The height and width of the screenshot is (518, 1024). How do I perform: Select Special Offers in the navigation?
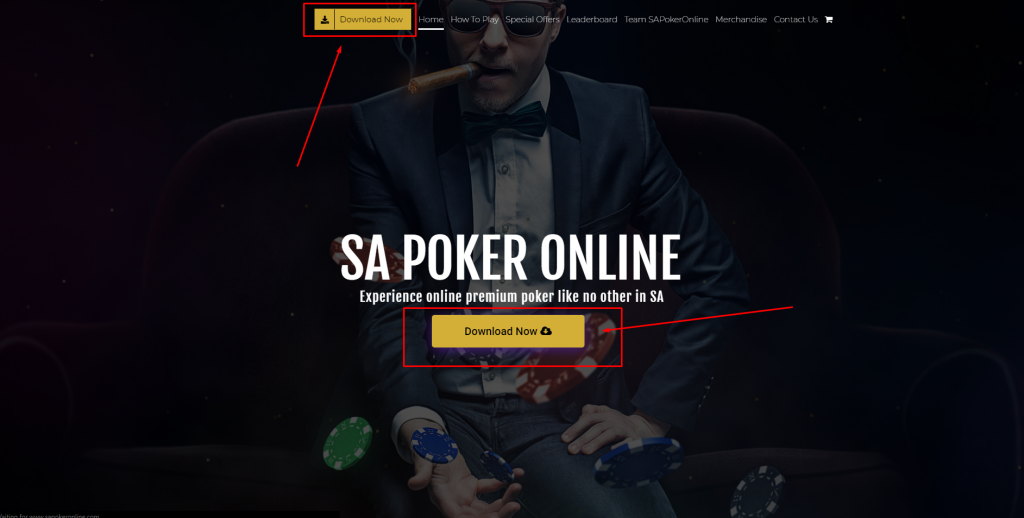532,20
